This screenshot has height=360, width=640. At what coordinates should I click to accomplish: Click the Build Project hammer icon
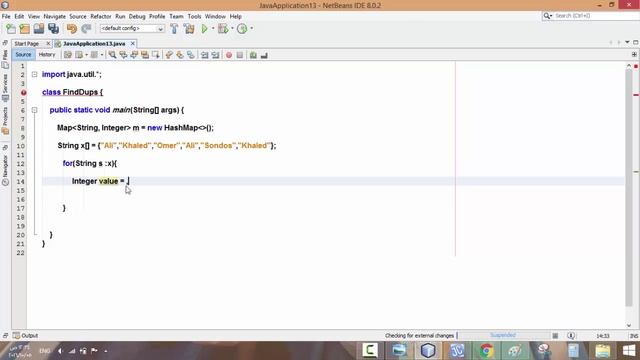pyautogui.click(x=174, y=29)
